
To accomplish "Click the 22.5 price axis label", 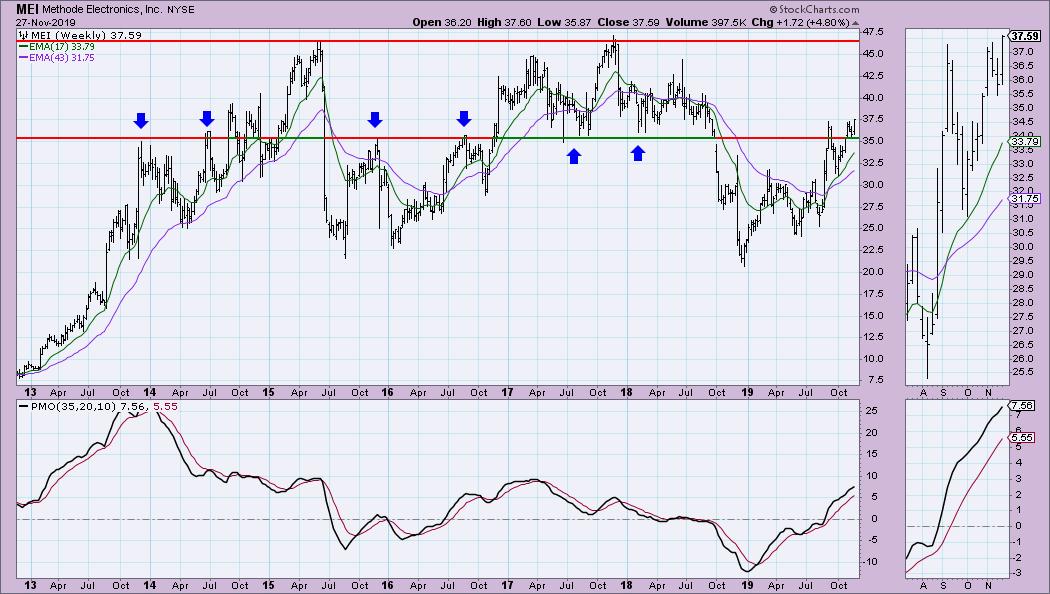I will coord(873,250).
